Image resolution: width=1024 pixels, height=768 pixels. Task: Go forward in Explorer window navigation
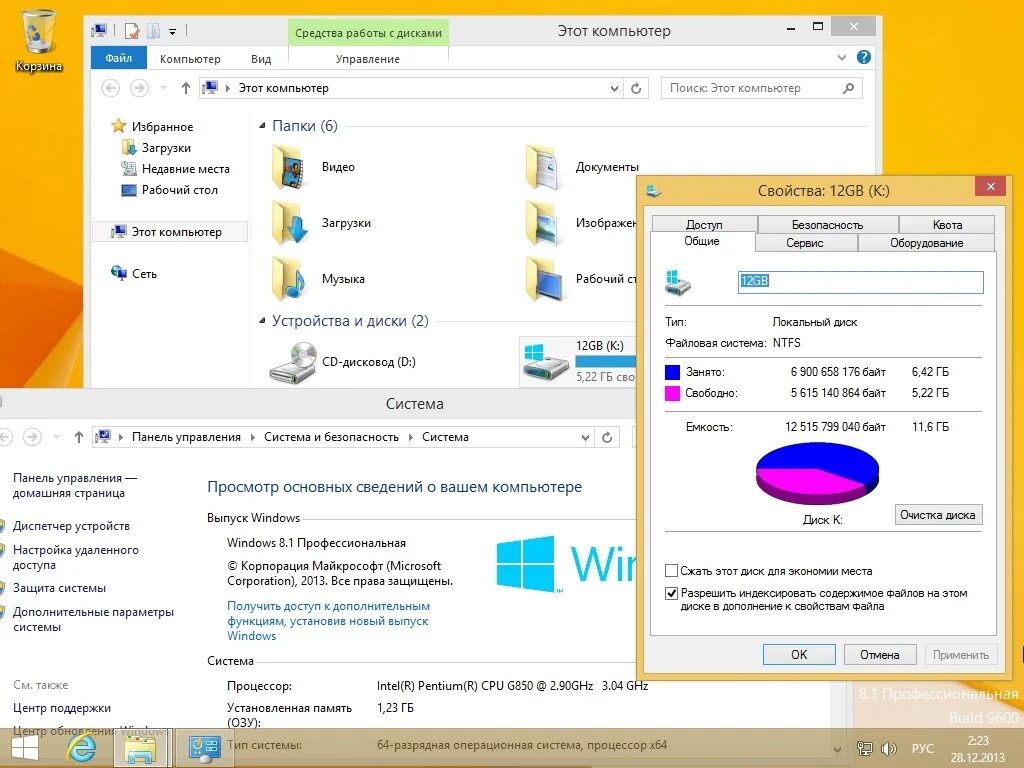(x=139, y=88)
